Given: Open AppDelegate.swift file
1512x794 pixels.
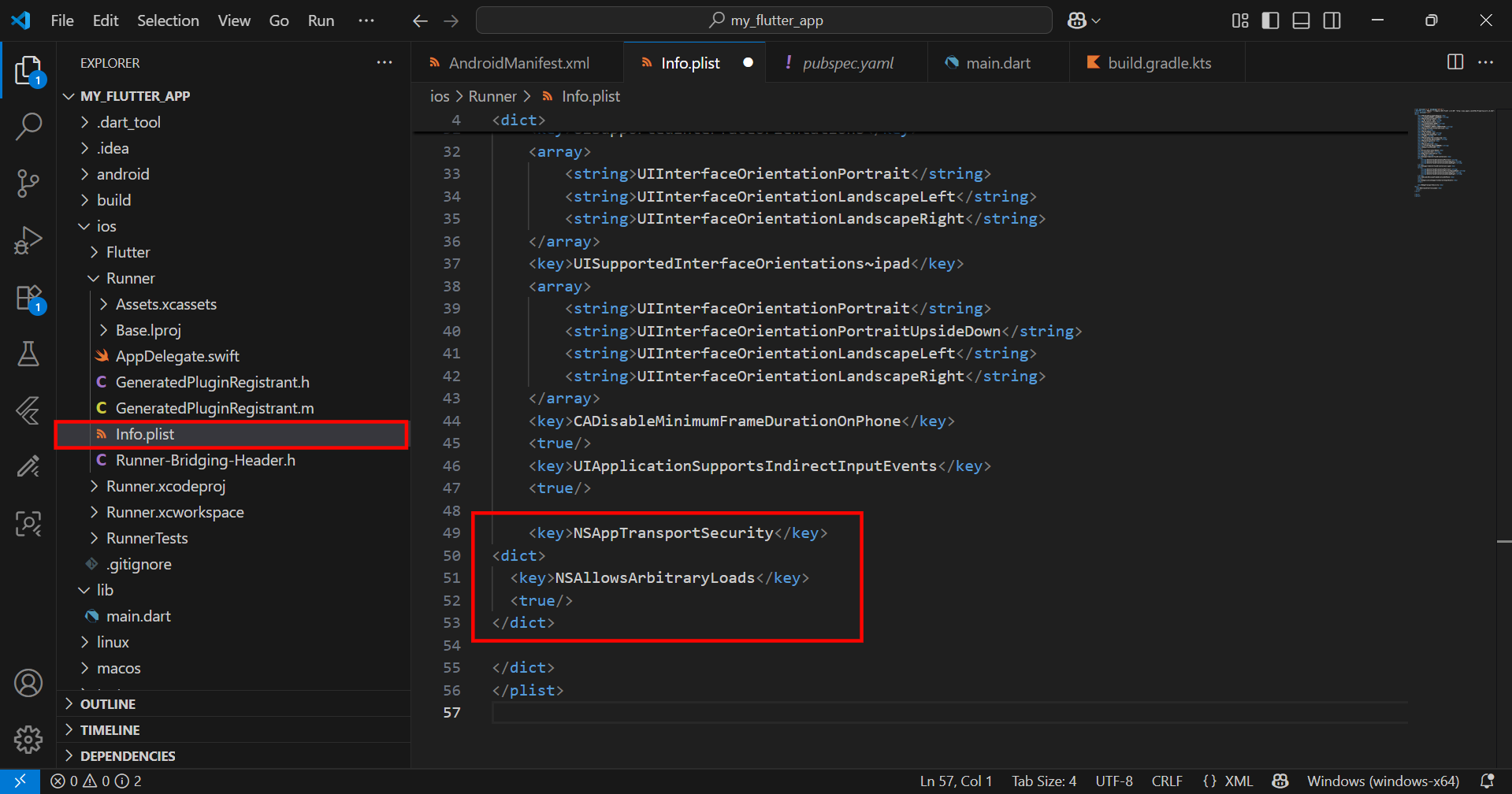Looking at the screenshot, I should tap(233, 356).
